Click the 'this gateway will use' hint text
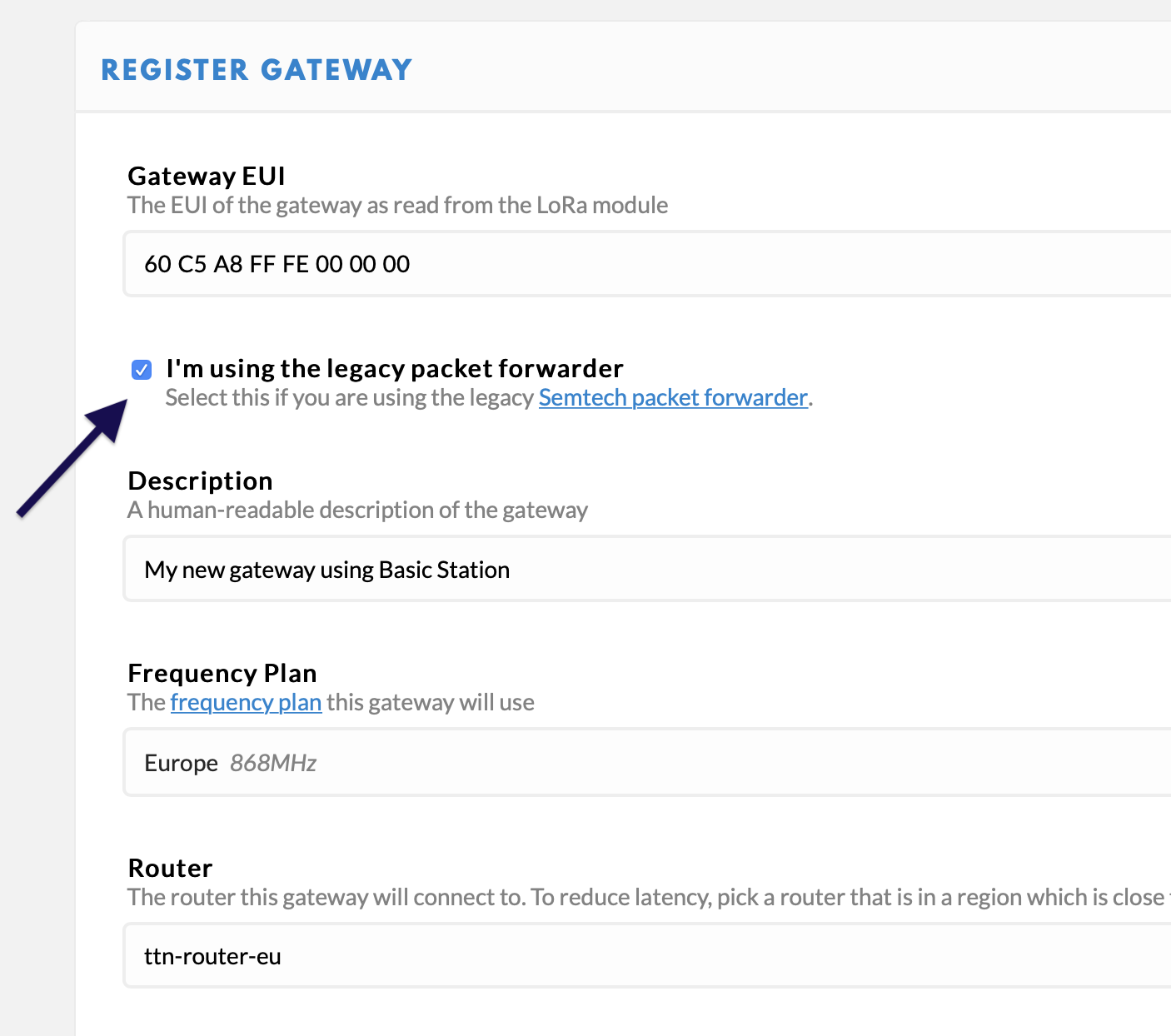The image size is (1171, 1036). [430, 703]
